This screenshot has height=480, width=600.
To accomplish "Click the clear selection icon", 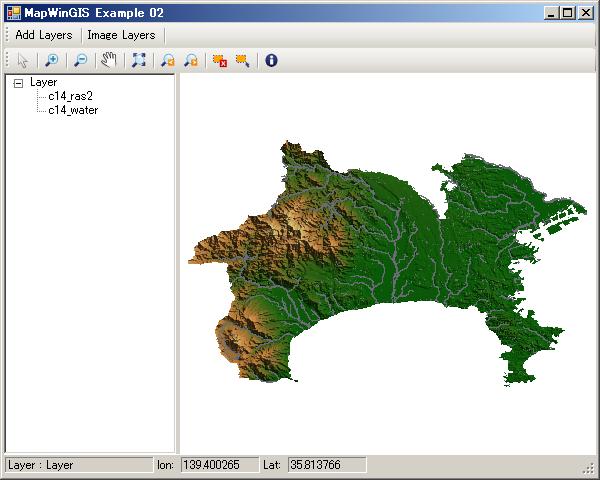I will pyautogui.click(x=219, y=60).
